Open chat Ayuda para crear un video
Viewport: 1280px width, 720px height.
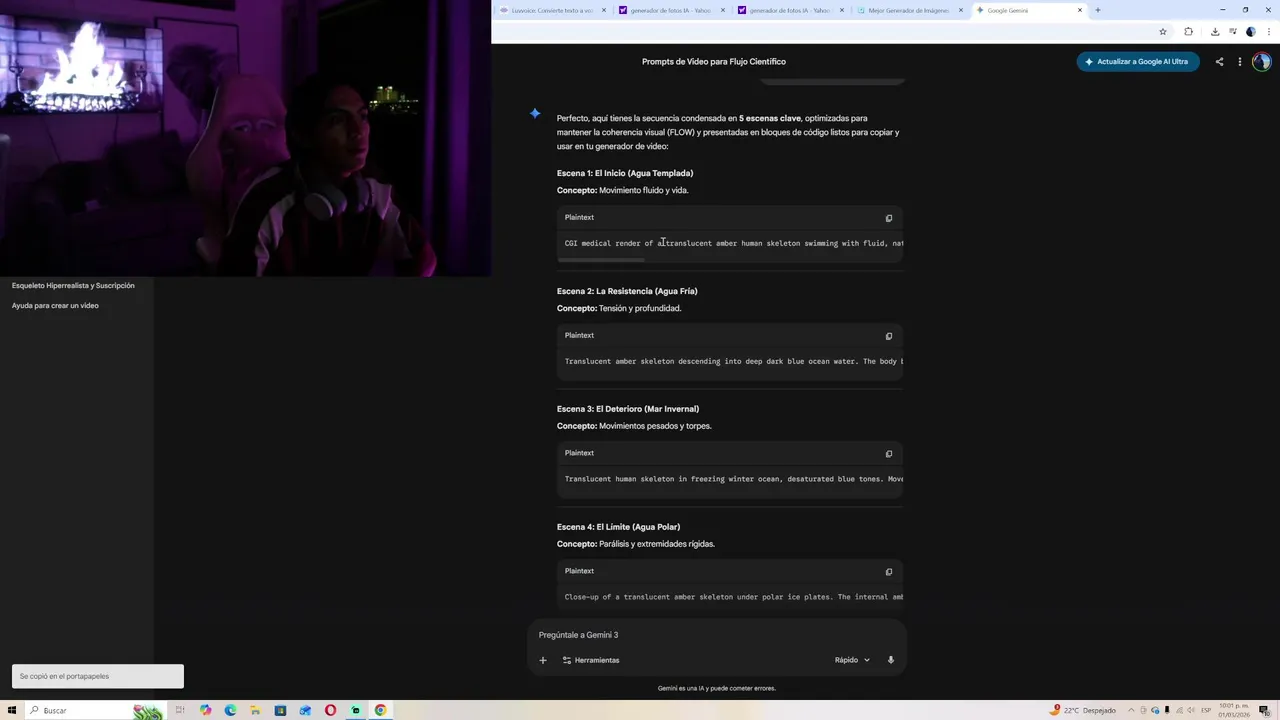point(55,305)
